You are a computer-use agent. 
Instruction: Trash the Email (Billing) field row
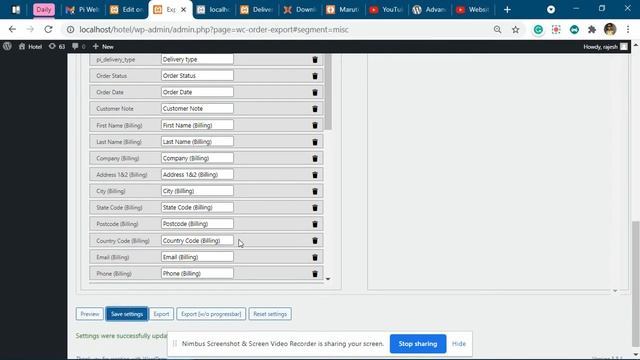[x=315, y=257]
